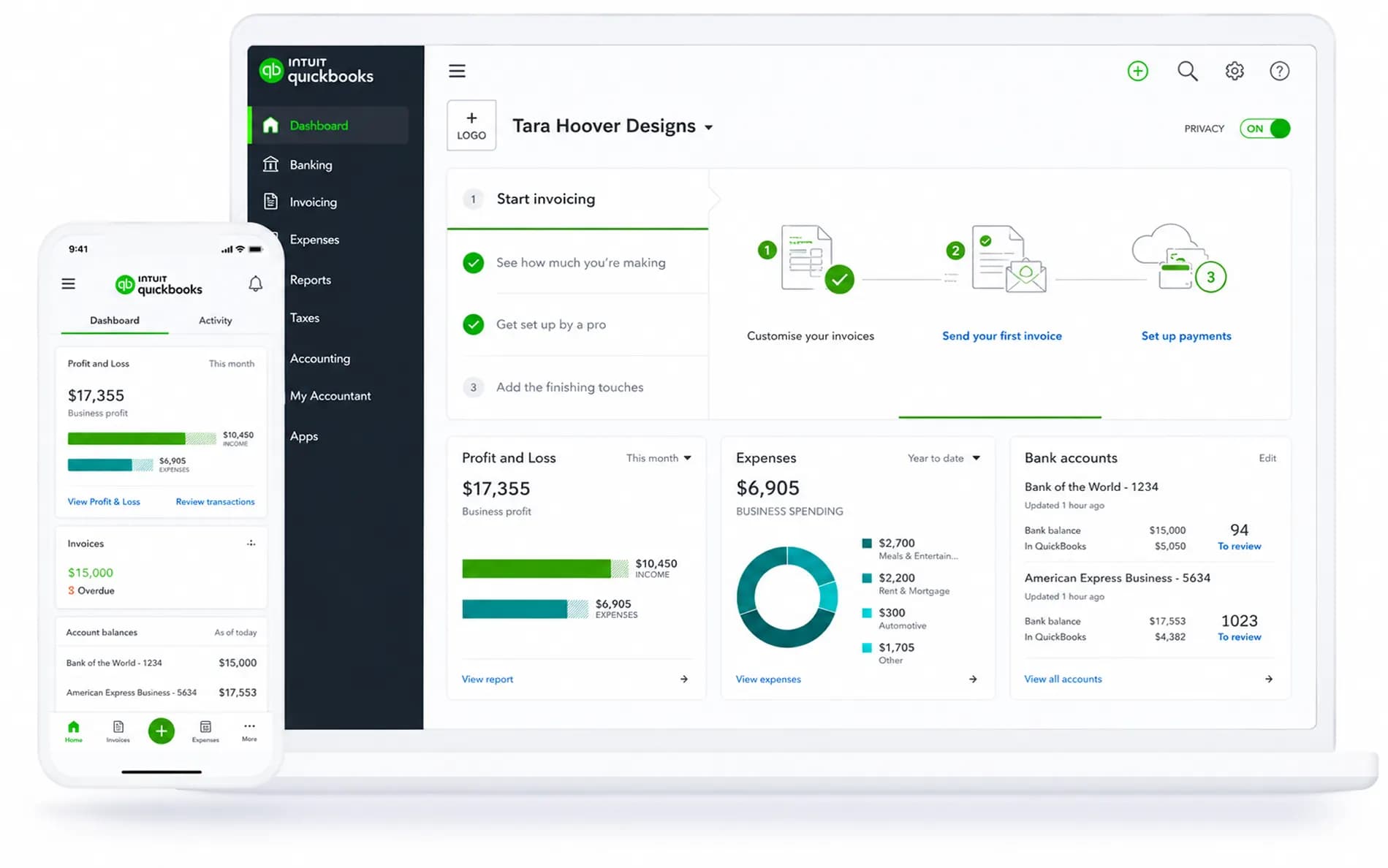Open the View all accounts link
Image resolution: width=1388 pixels, height=868 pixels.
[x=1063, y=679]
